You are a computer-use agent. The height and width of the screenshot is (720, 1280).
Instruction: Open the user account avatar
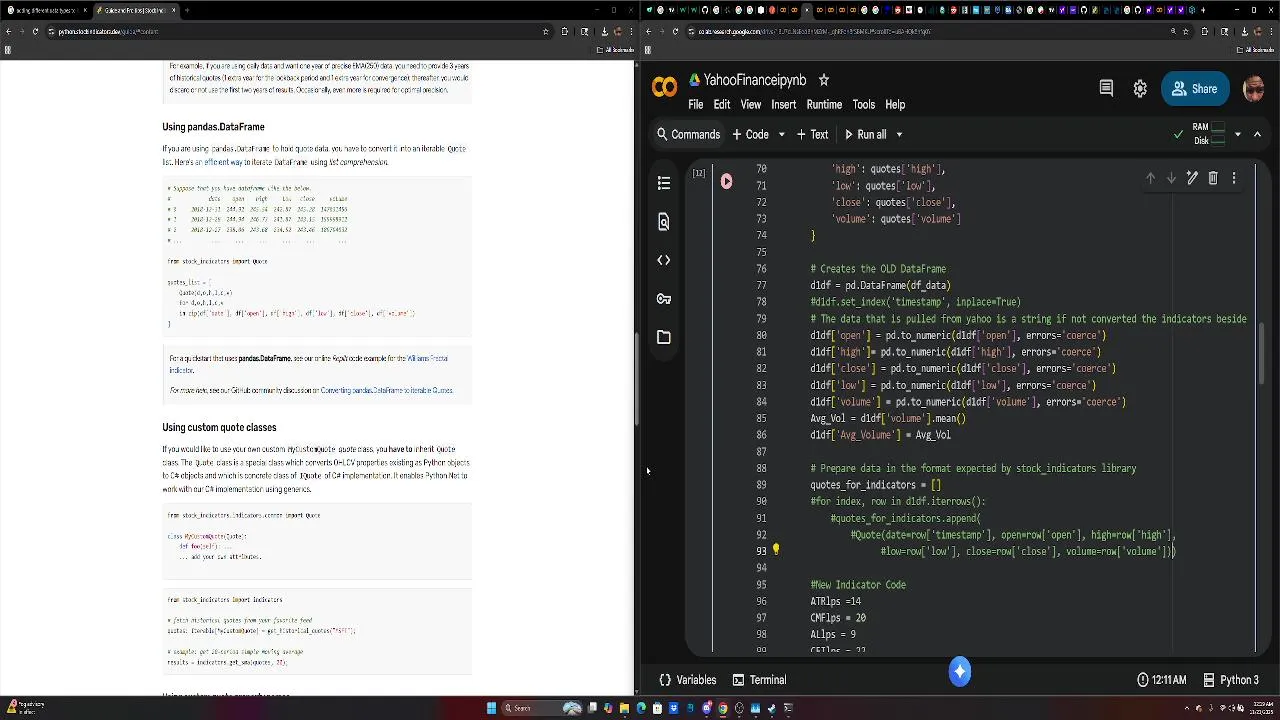pos(1254,88)
